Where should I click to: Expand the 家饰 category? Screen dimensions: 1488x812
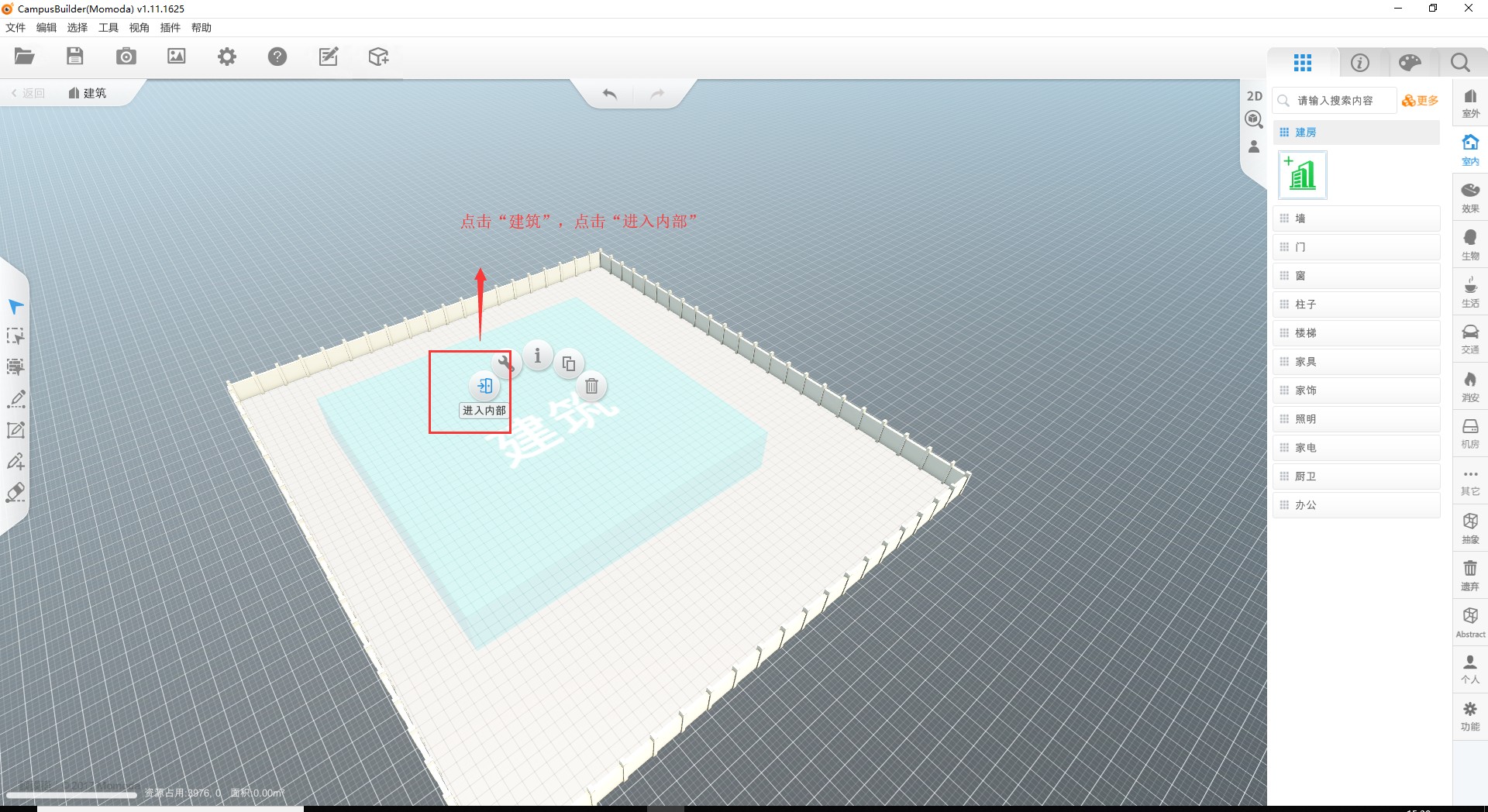(x=1356, y=391)
